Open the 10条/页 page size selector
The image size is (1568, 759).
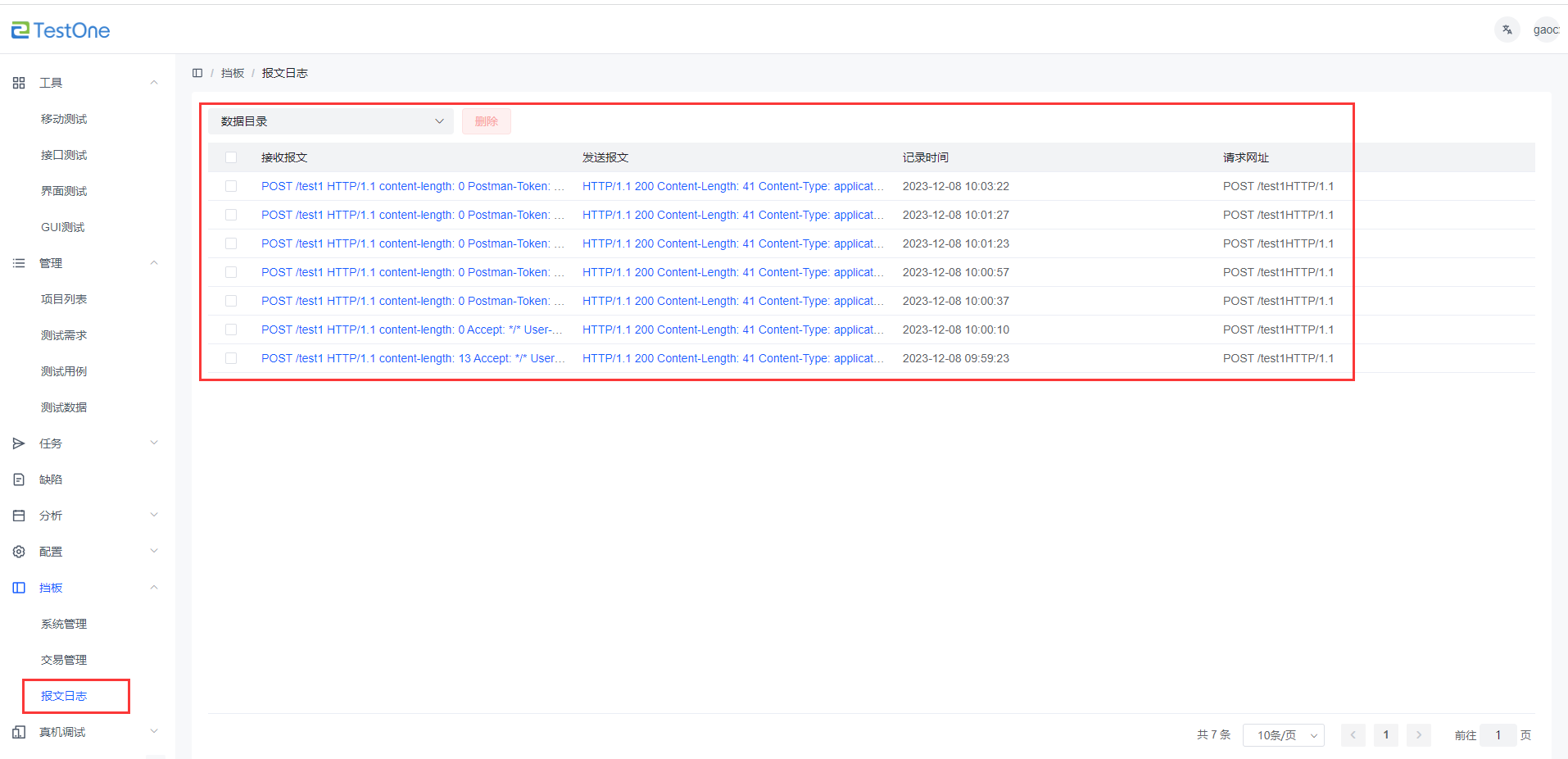pos(1283,735)
